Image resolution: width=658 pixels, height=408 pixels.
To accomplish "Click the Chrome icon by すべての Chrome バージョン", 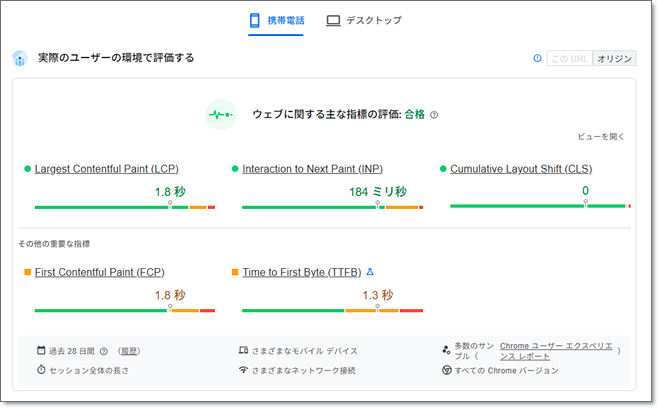I will [x=446, y=370].
